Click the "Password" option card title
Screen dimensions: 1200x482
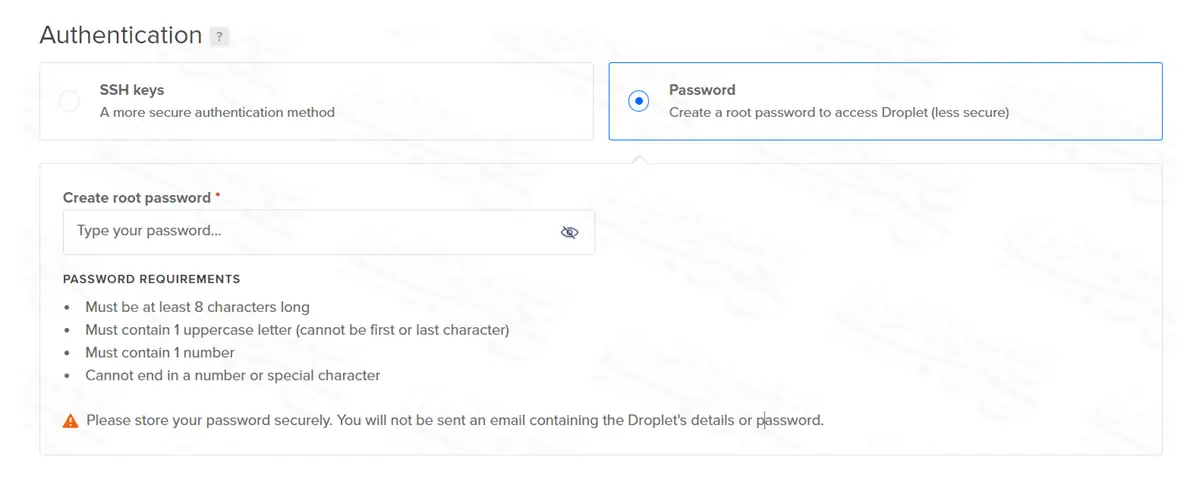[702, 90]
